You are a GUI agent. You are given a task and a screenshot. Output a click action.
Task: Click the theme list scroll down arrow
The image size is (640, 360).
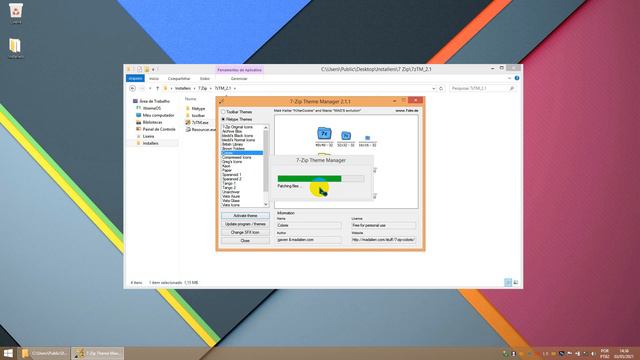pos(266,204)
